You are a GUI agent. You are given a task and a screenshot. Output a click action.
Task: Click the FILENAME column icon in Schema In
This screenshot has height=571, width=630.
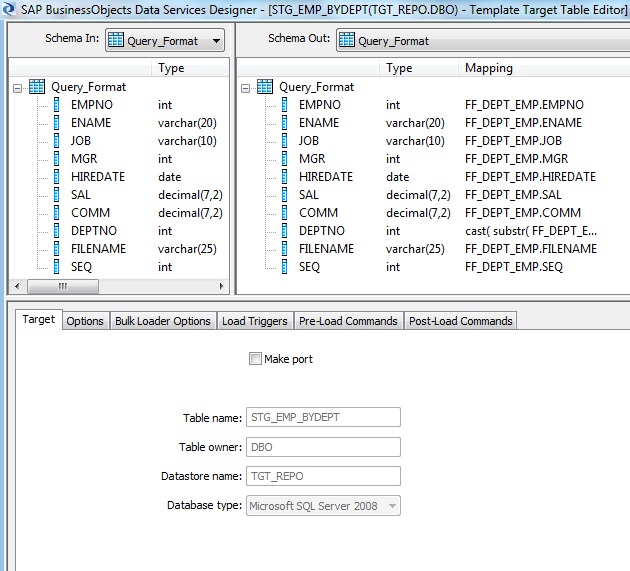coord(57,249)
